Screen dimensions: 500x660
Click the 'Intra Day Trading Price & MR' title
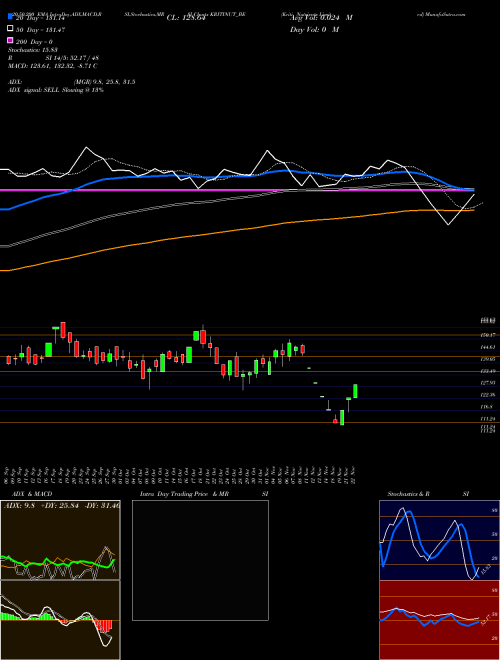pos(184,494)
